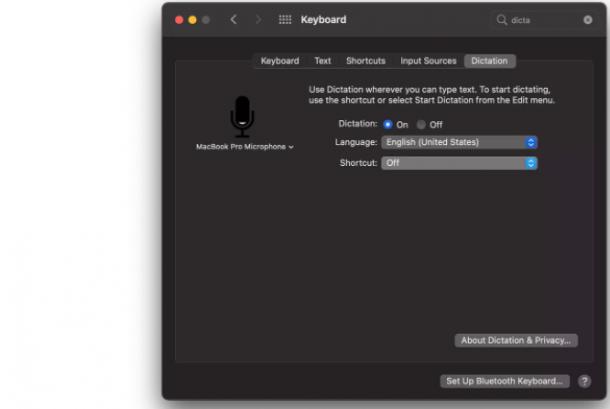
Task: Click Set Up Bluetooth Keyboard button
Action: (x=505, y=381)
